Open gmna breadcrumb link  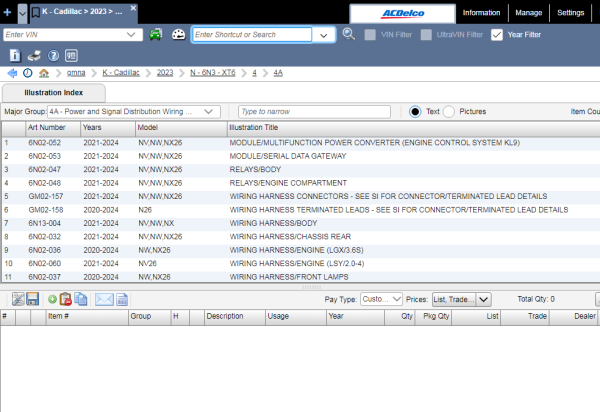(x=76, y=73)
